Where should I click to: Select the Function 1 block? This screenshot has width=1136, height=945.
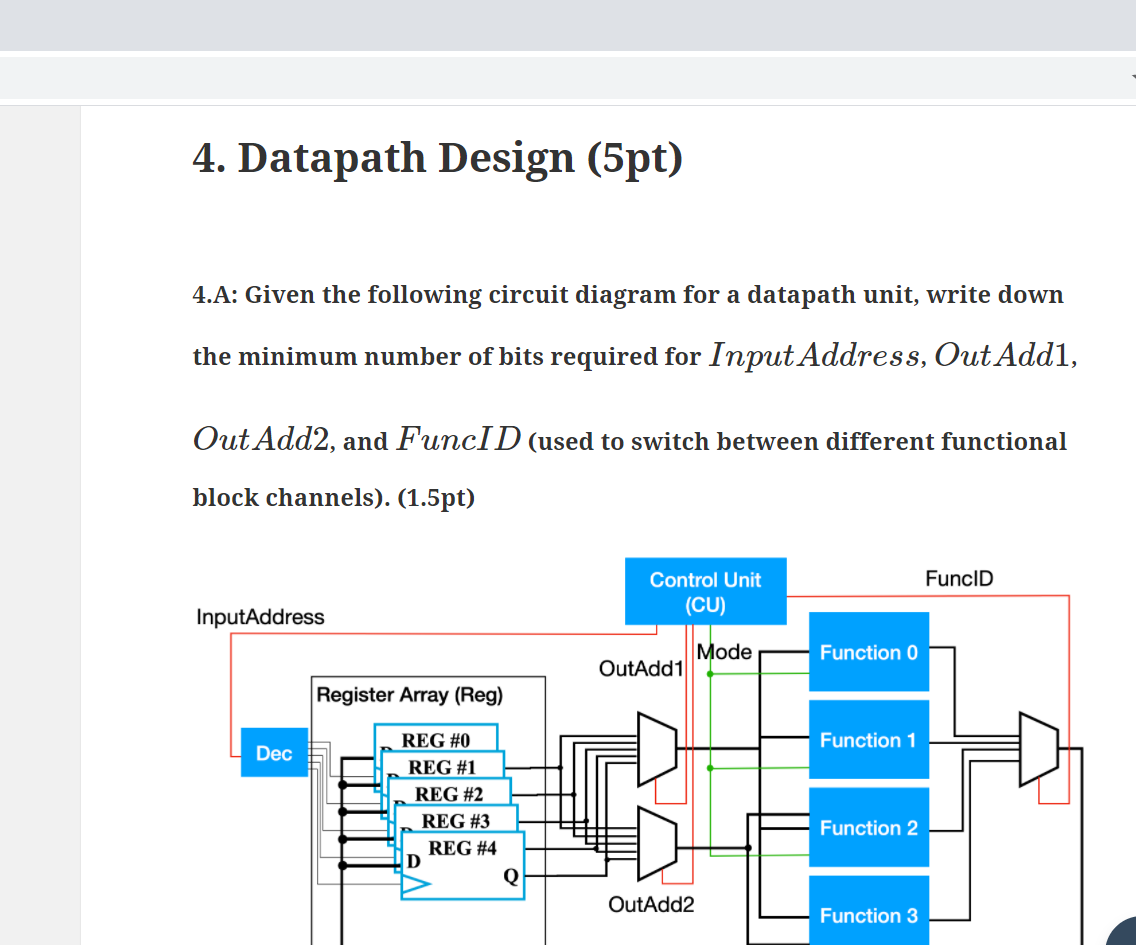[868, 740]
